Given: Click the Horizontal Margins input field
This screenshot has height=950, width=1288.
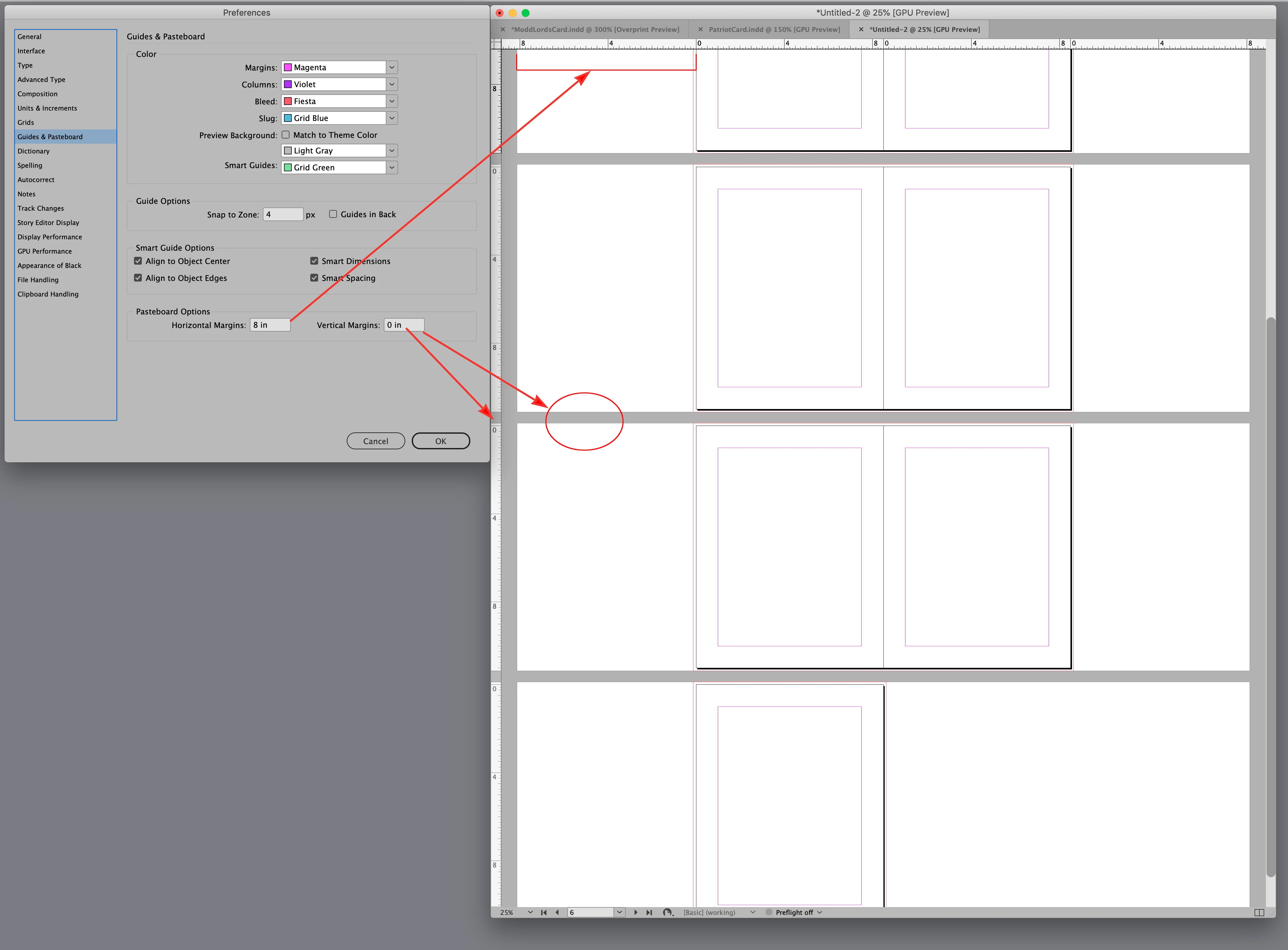Looking at the screenshot, I should [x=270, y=325].
